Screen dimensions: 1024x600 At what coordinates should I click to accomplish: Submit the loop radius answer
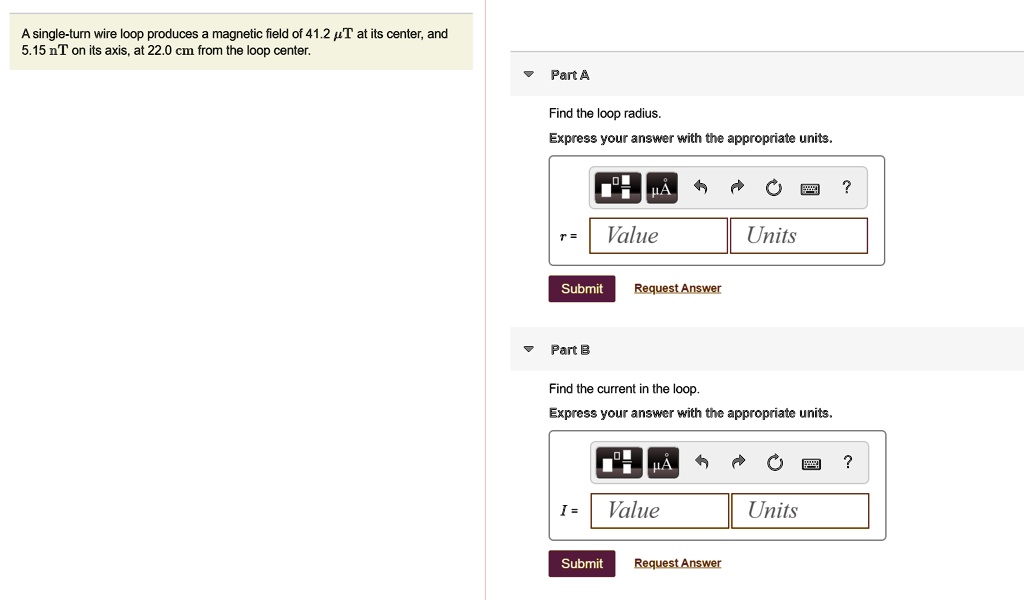coord(581,289)
